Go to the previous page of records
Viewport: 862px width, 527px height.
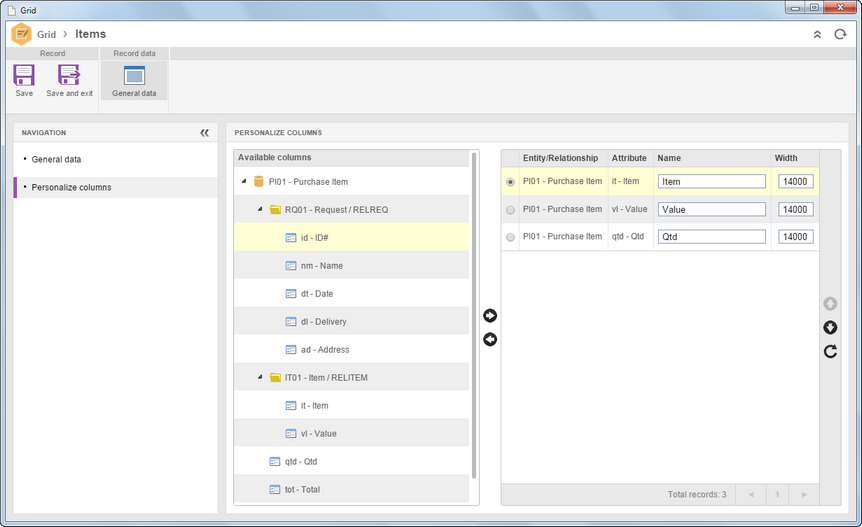(x=750, y=495)
